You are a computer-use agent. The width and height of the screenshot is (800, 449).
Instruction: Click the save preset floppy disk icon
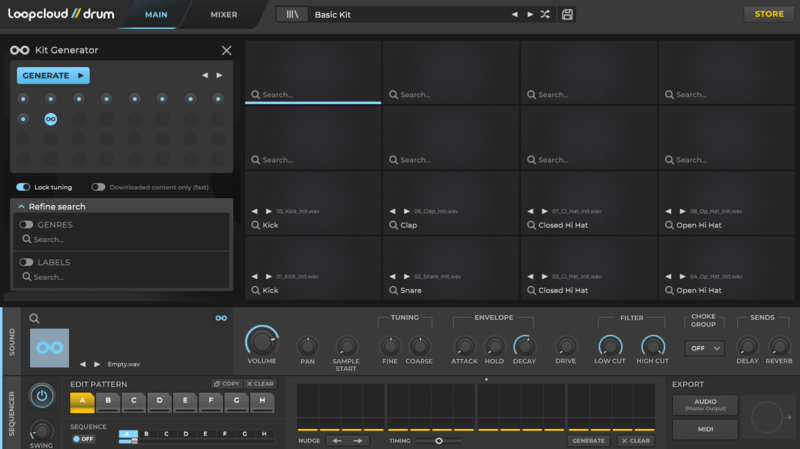[x=568, y=15]
